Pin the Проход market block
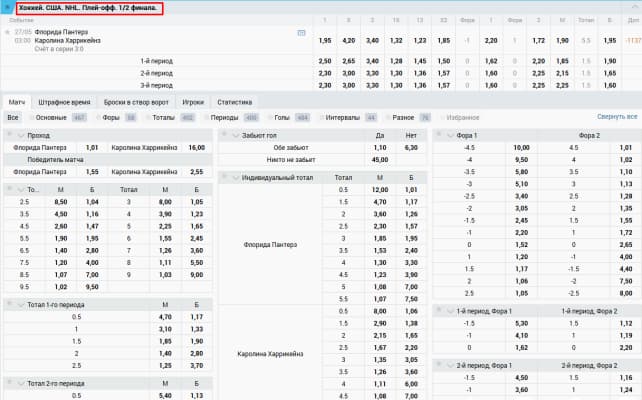This screenshot has height=400, width=642. tap(9, 134)
